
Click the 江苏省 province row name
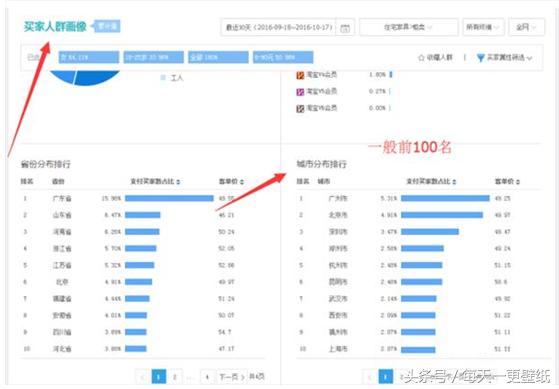tap(62, 265)
